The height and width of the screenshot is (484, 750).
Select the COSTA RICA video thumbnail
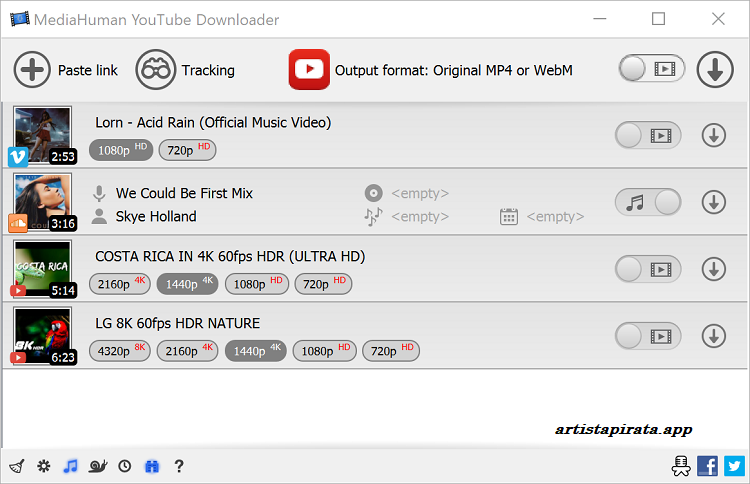(43, 269)
